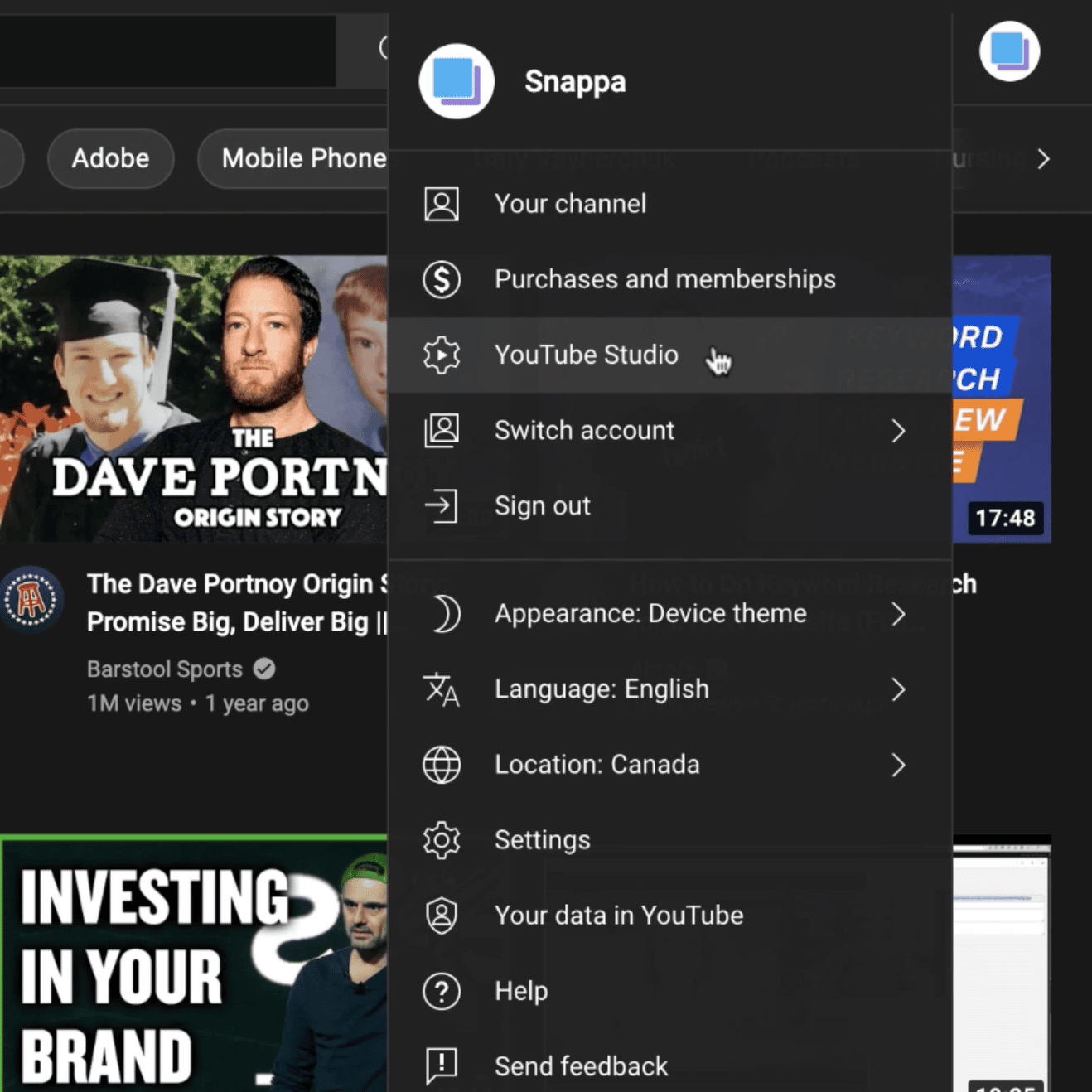
Task: Open the Barstool Sports channel avatar
Action: coord(31,598)
